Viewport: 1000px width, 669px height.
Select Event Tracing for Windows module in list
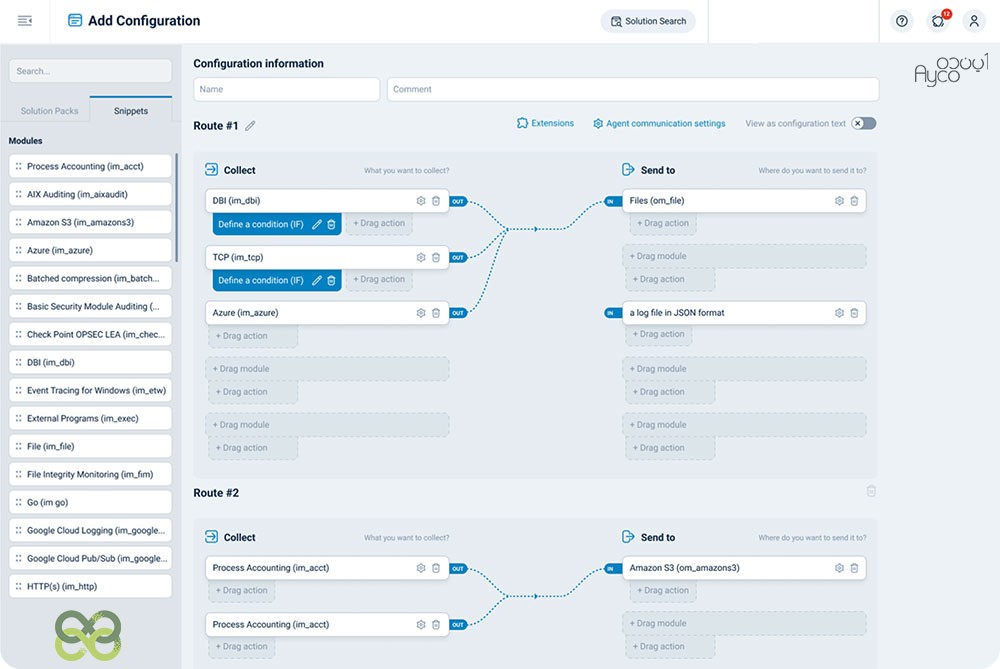pos(90,391)
